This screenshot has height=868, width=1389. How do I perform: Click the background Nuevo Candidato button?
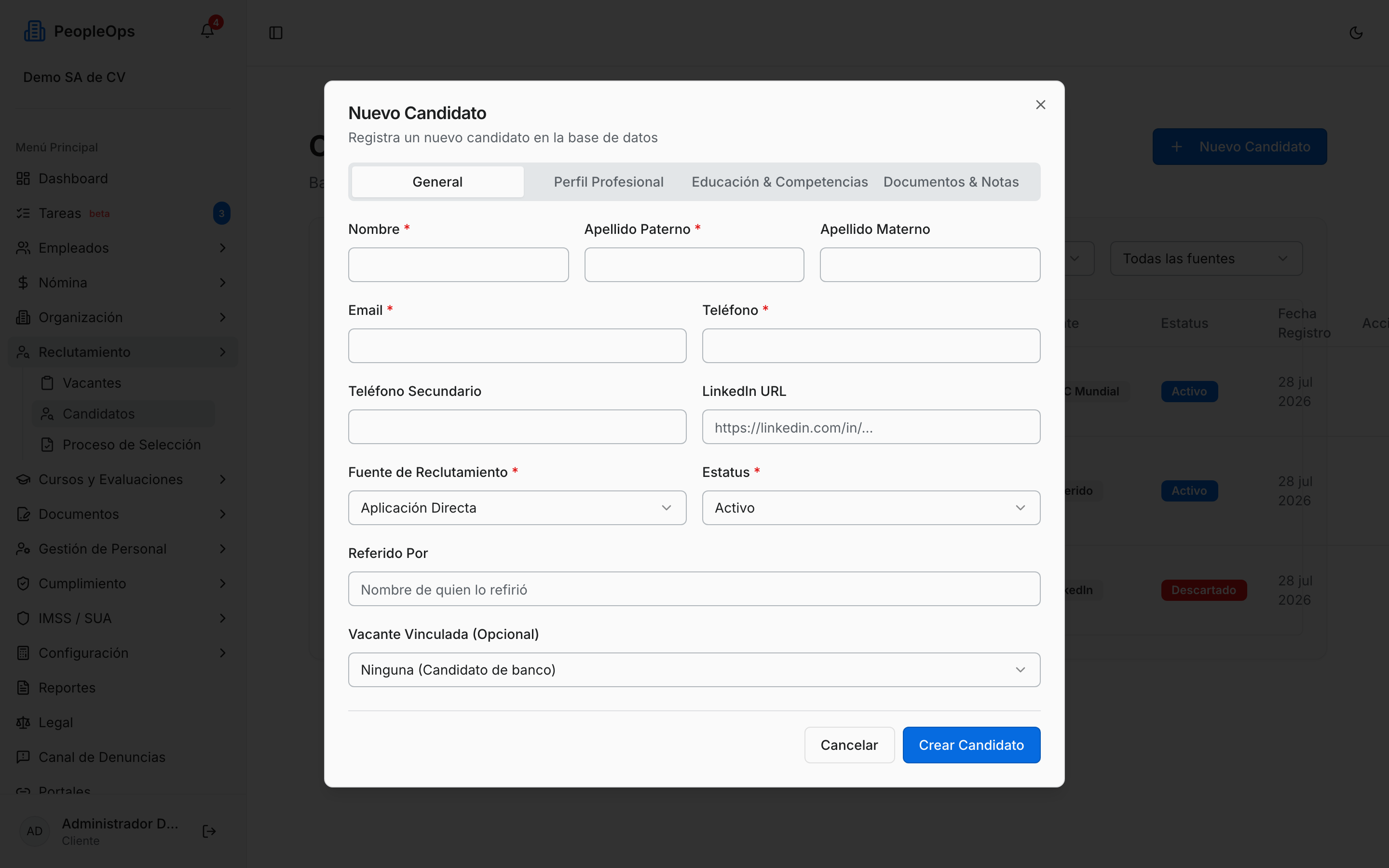(x=1239, y=147)
